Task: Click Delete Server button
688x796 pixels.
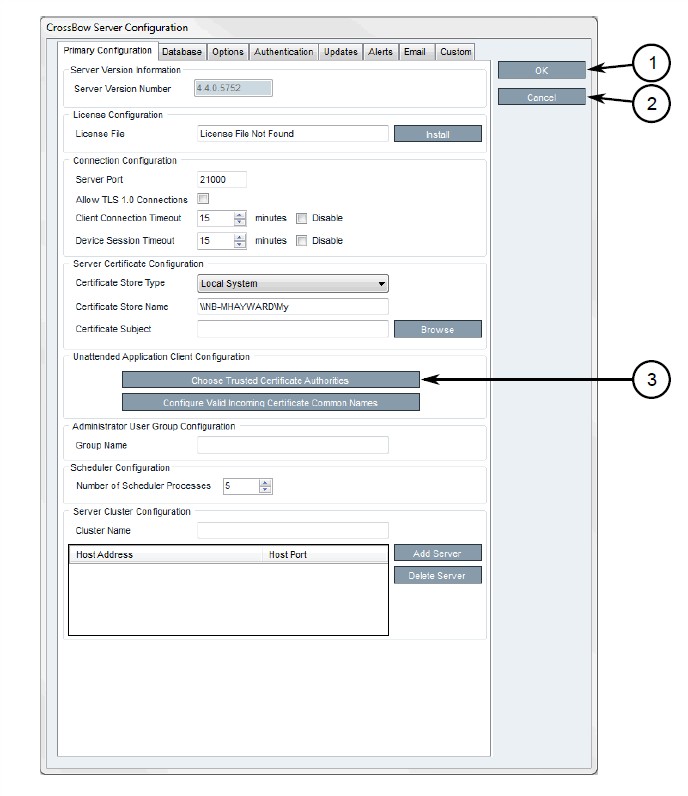Action: point(438,575)
